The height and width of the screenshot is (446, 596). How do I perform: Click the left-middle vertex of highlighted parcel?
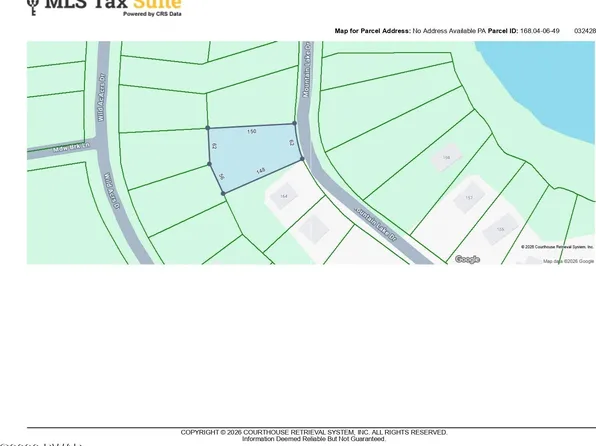[209, 164]
